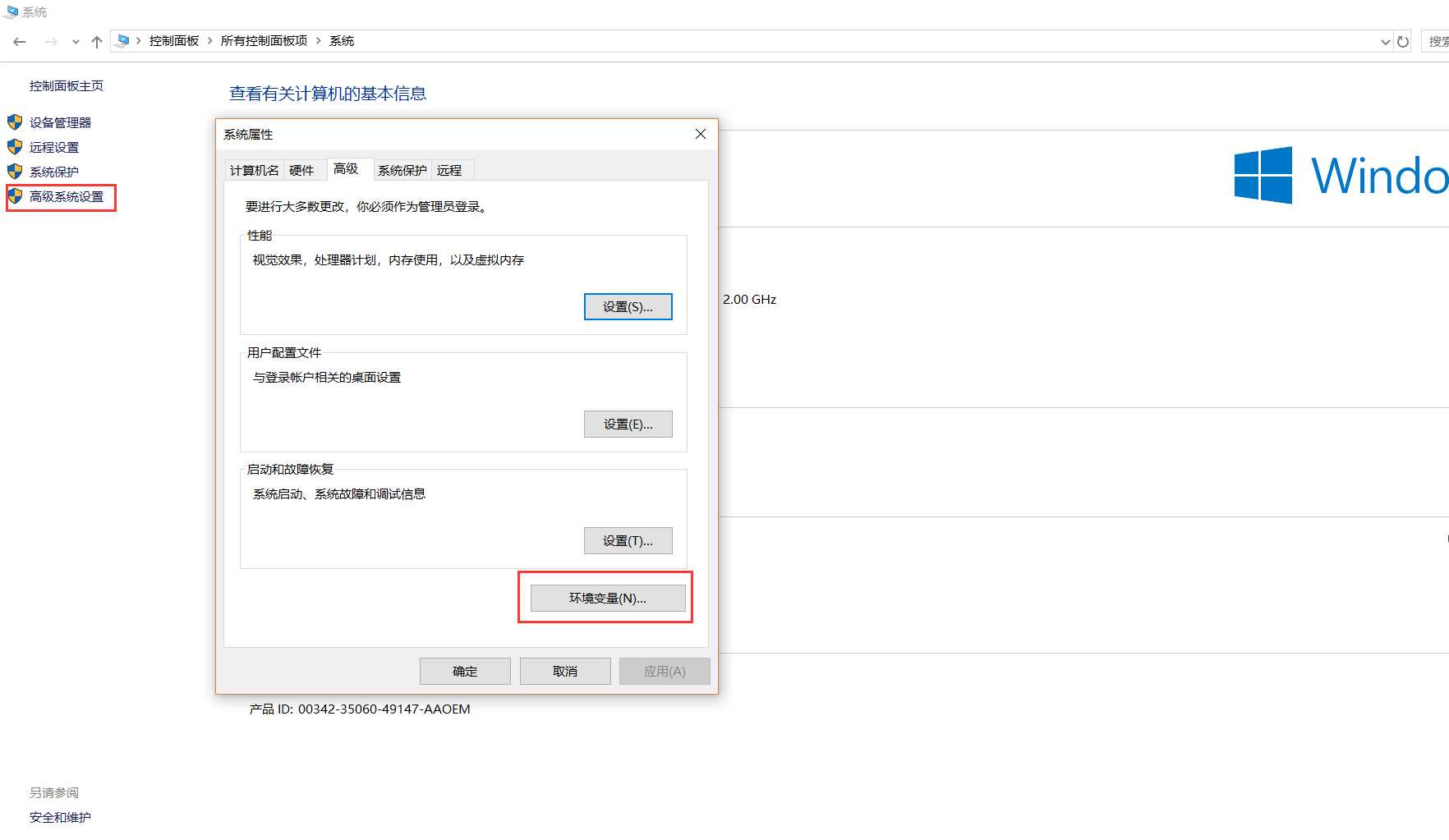Go back with the left arrow

(20, 41)
